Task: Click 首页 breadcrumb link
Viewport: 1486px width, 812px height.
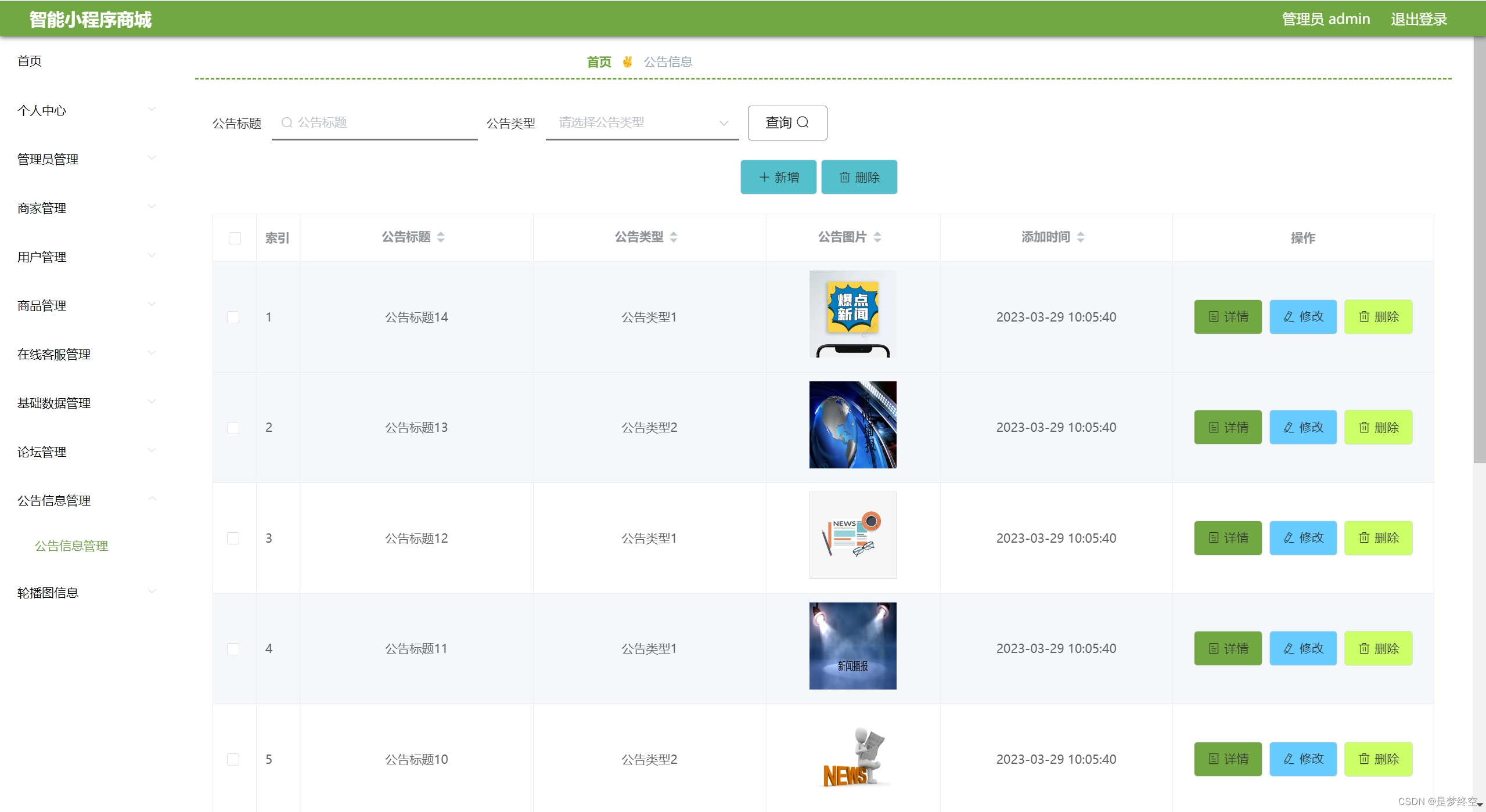Action: (x=599, y=62)
